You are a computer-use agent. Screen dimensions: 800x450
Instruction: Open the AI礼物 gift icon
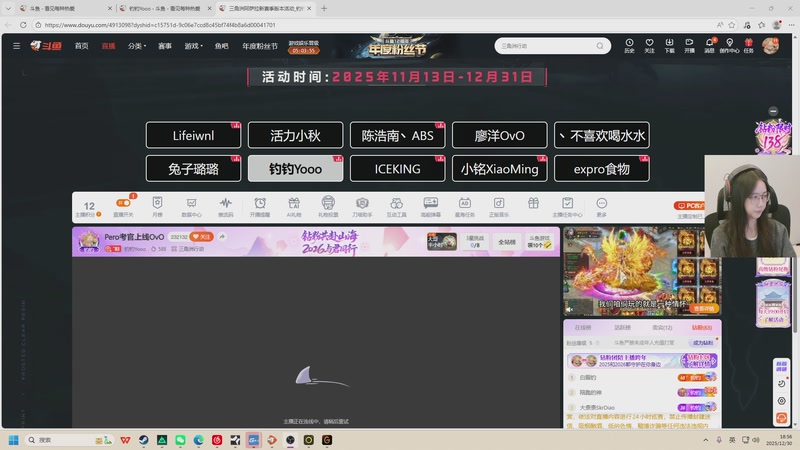click(294, 207)
